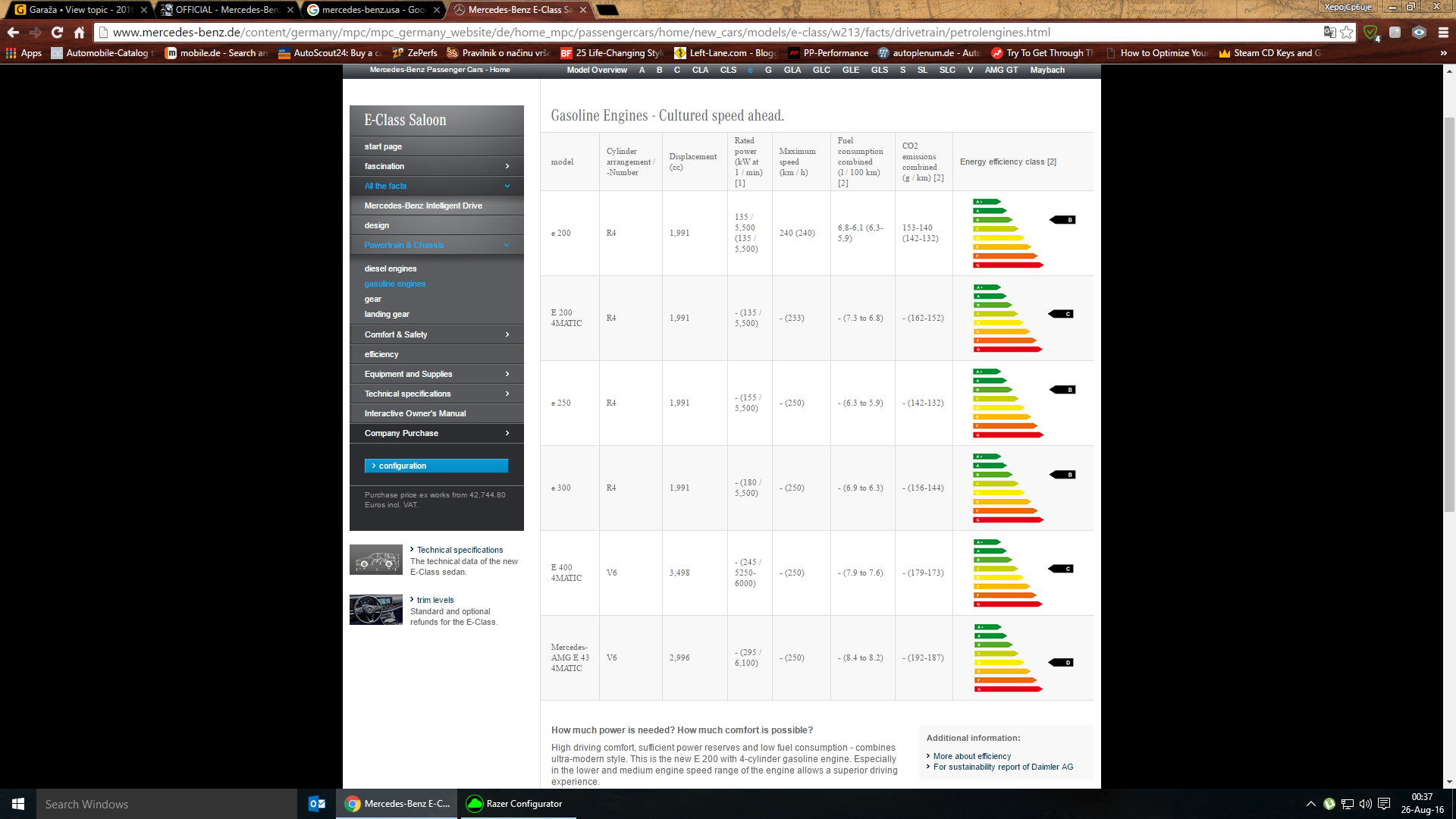Open the Chrome hamburger menu

(1443, 32)
